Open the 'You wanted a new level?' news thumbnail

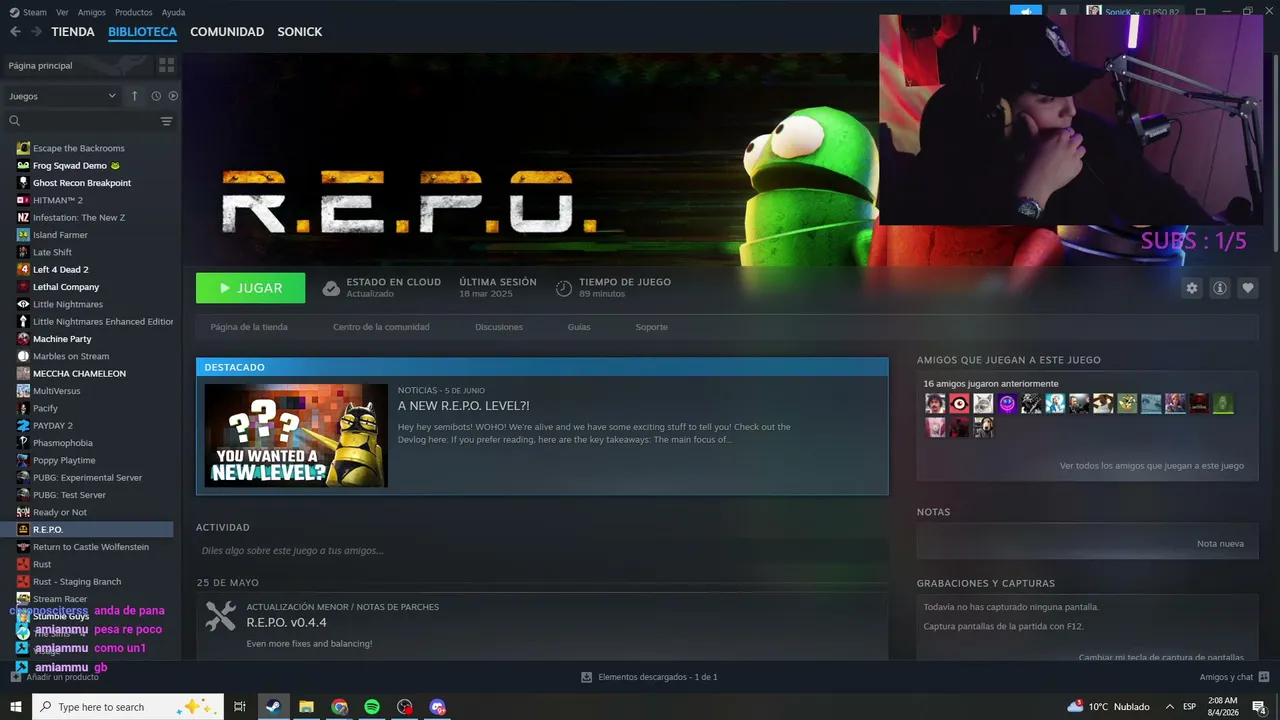[296, 435]
